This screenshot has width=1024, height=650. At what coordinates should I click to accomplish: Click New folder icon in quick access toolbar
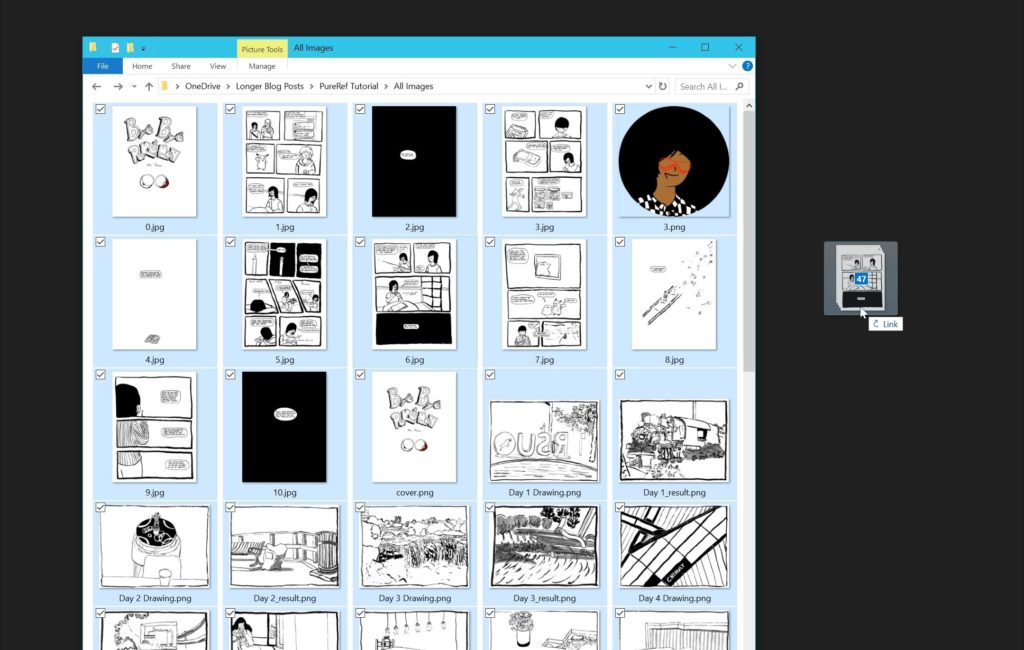[130, 48]
